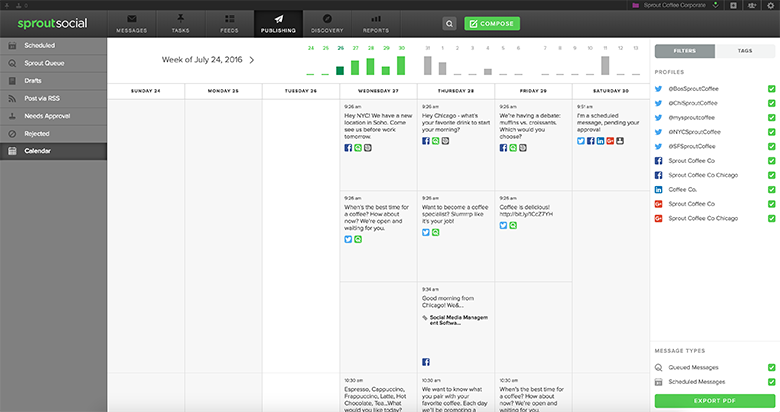
Task: Open the bit.ly link in Friday post
Action: click(x=526, y=214)
